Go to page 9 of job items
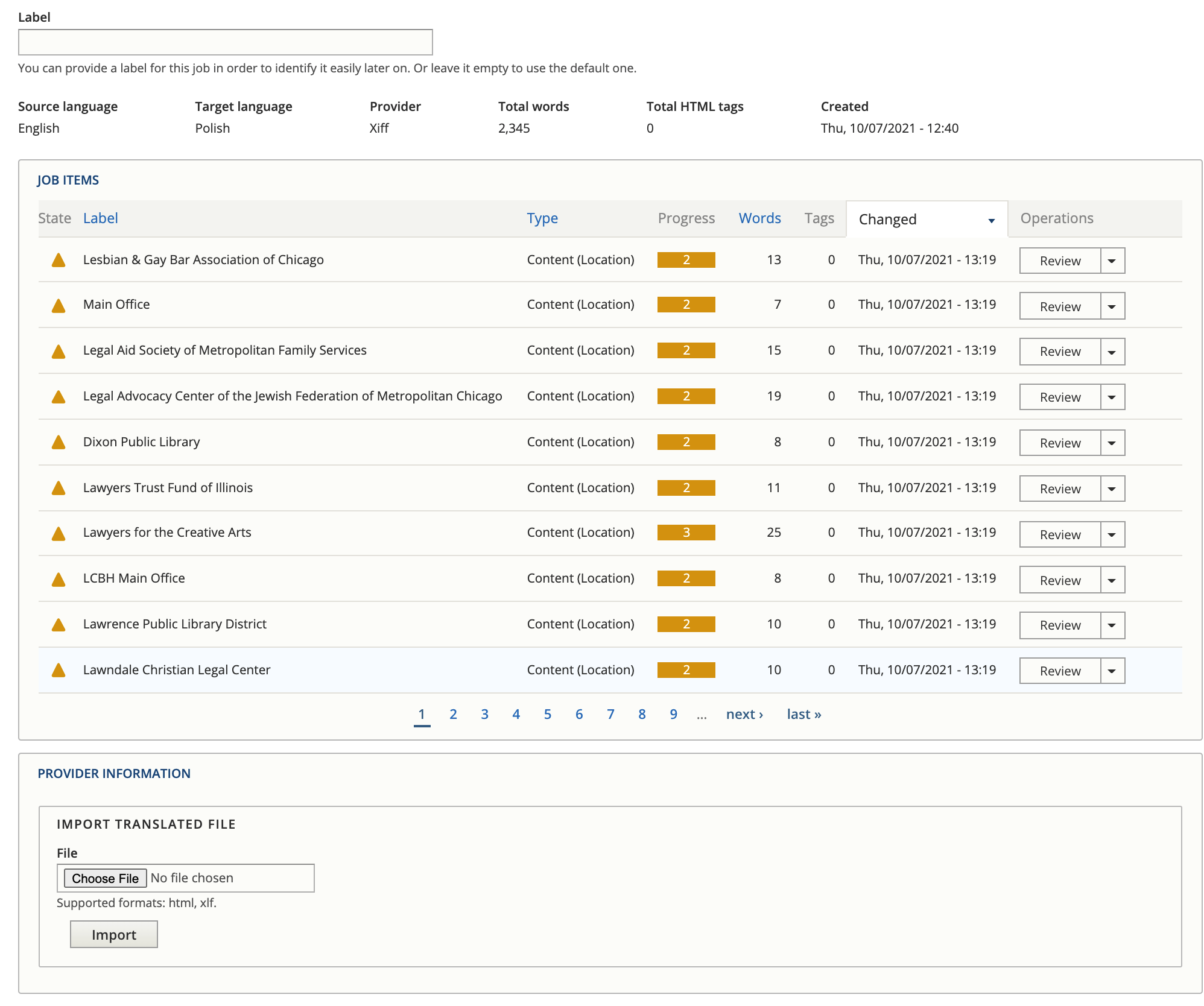This screenshot has width=1204, height=1006. click(673, 714)
